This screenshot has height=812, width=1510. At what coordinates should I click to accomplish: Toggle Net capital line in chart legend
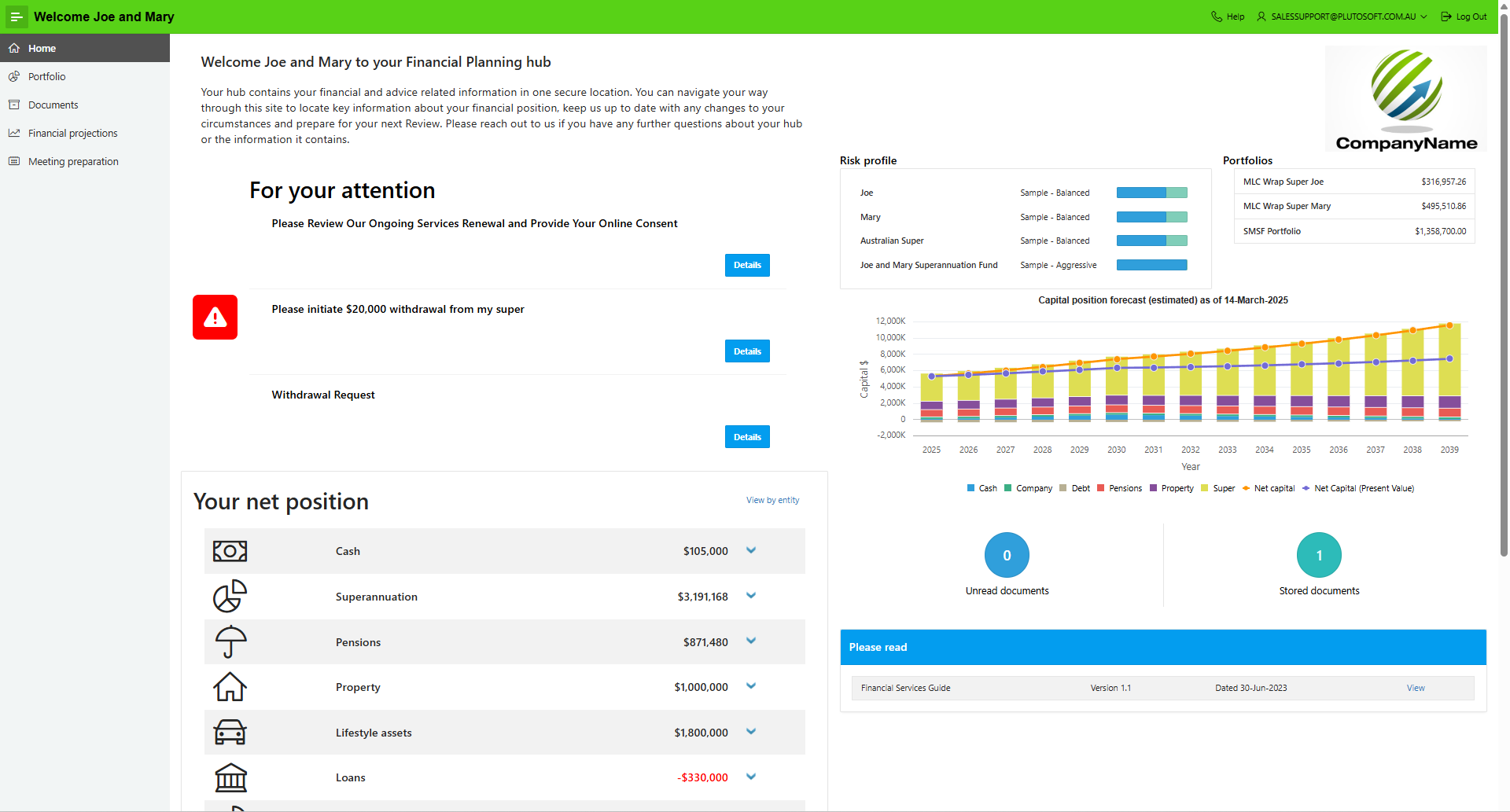[1268, 488]
